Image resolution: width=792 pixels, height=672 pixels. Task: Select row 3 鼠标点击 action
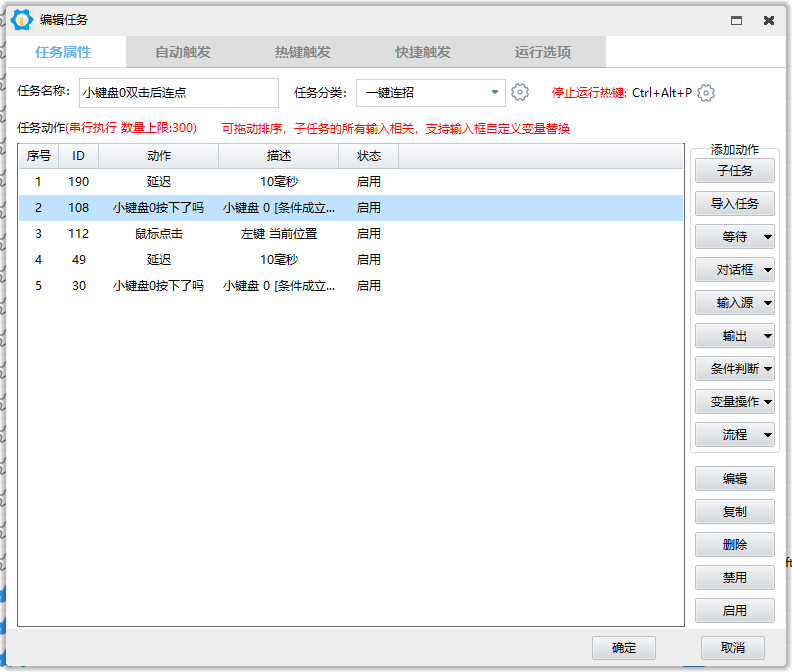click(x=160, y=234)
